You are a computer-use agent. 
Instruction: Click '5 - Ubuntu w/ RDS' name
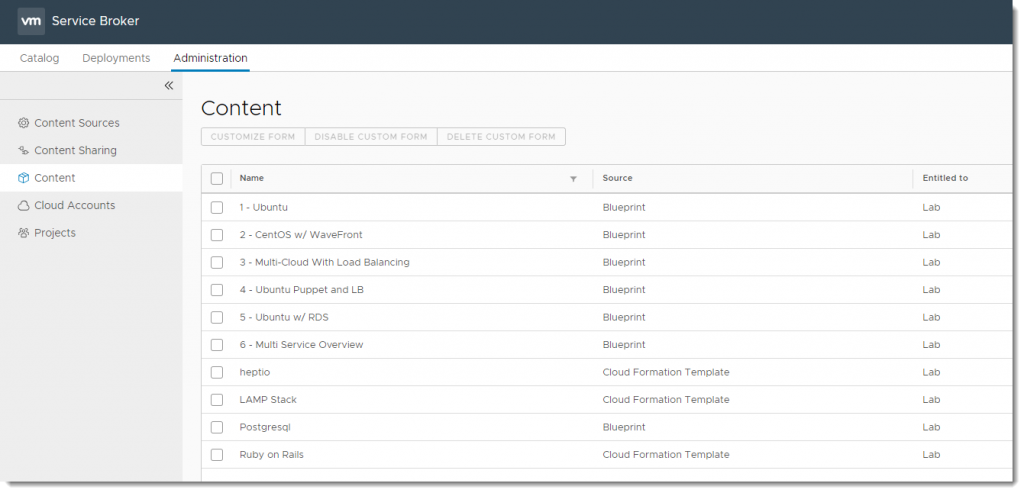(283, 317)
